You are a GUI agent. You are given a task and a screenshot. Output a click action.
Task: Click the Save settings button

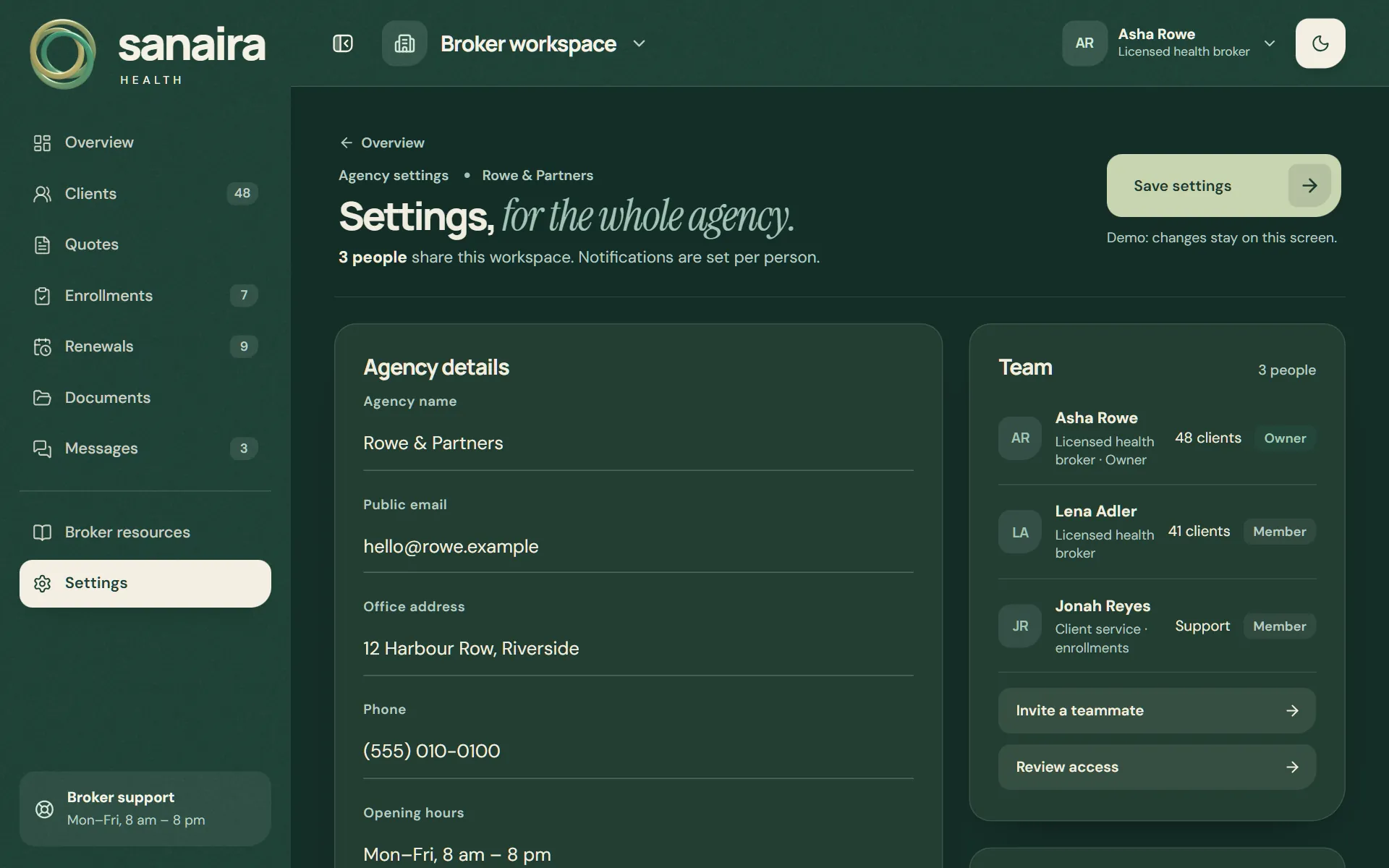click(x=1223, y=185)
